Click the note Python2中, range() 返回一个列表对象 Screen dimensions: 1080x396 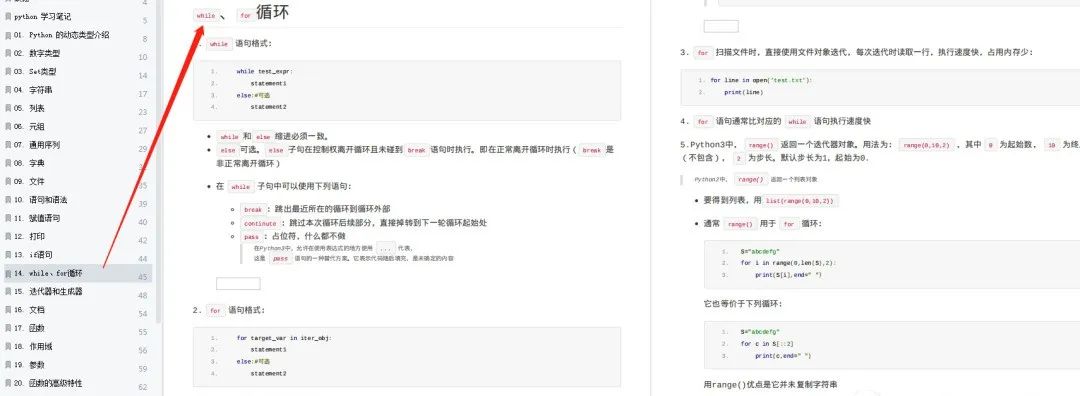(x=756, y=179)
